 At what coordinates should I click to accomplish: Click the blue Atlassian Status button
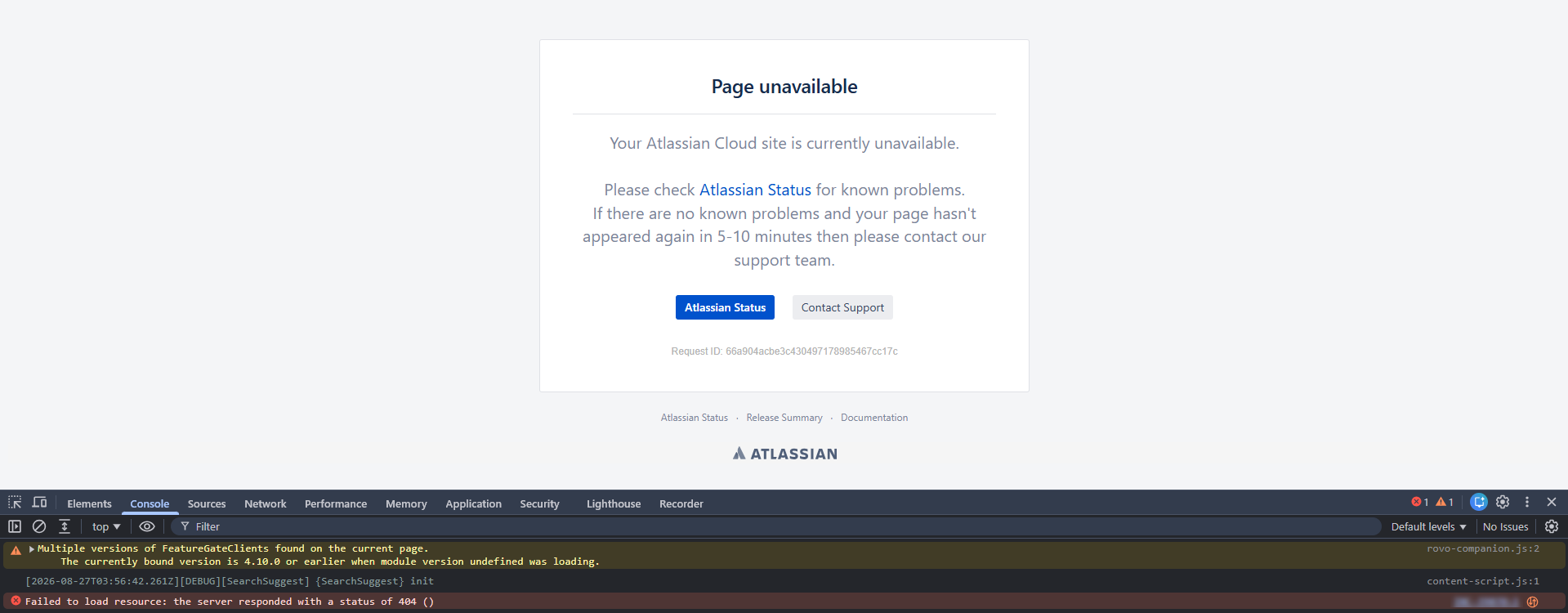click(725, 307)
